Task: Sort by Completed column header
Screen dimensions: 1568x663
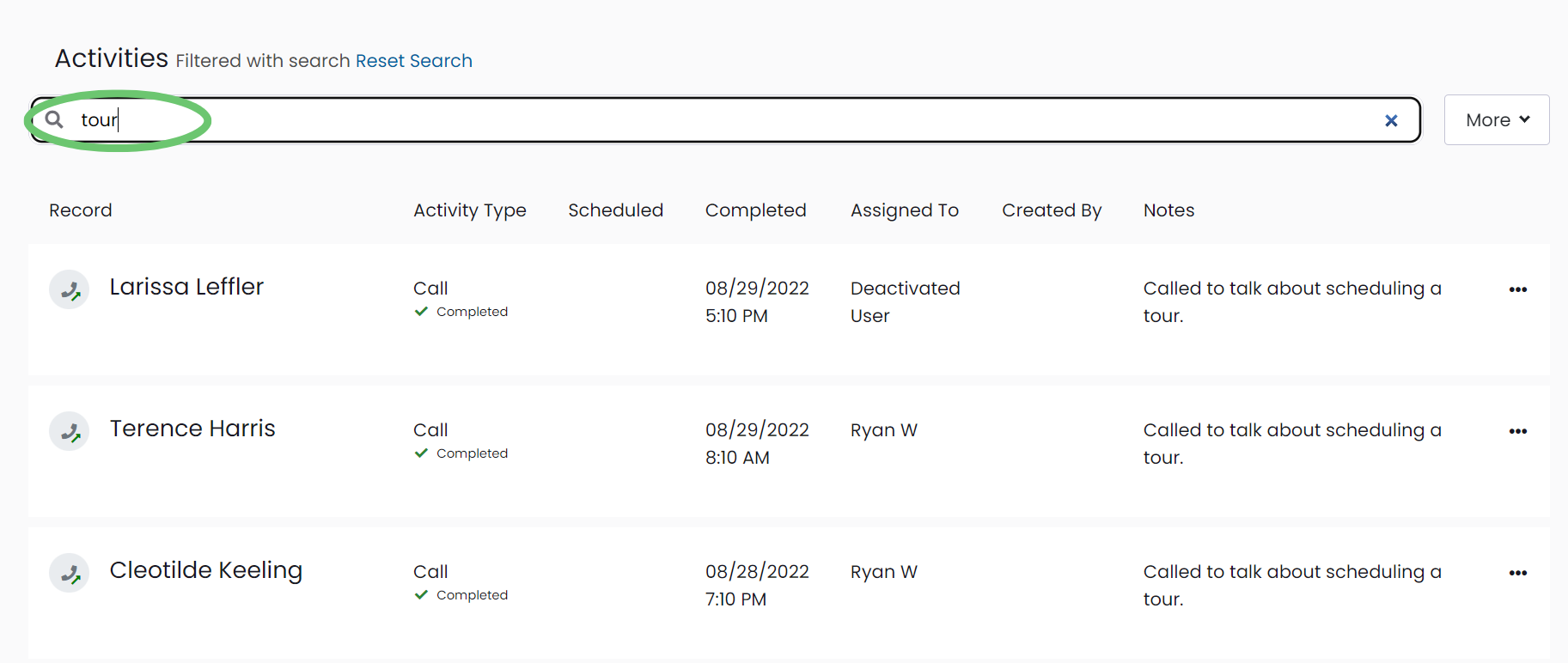Action: pyautogui.click(x=756, y=211)
